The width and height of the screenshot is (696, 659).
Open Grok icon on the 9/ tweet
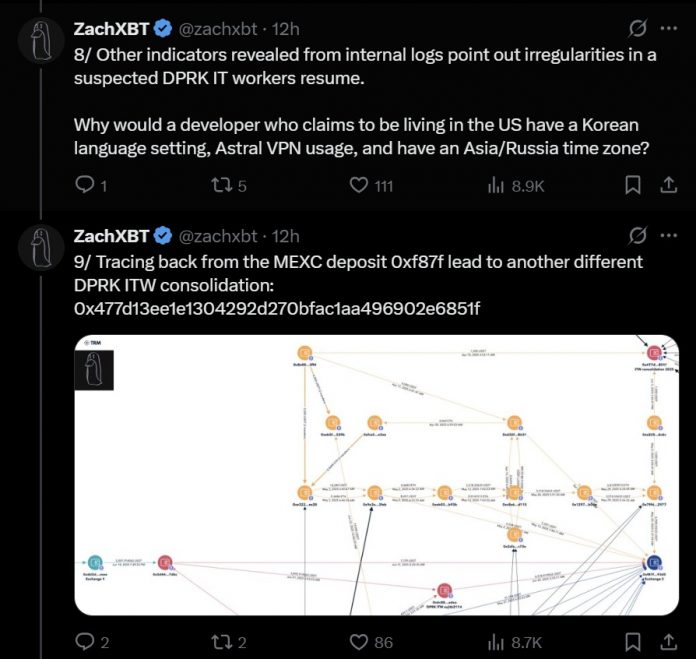pos(635,236)
